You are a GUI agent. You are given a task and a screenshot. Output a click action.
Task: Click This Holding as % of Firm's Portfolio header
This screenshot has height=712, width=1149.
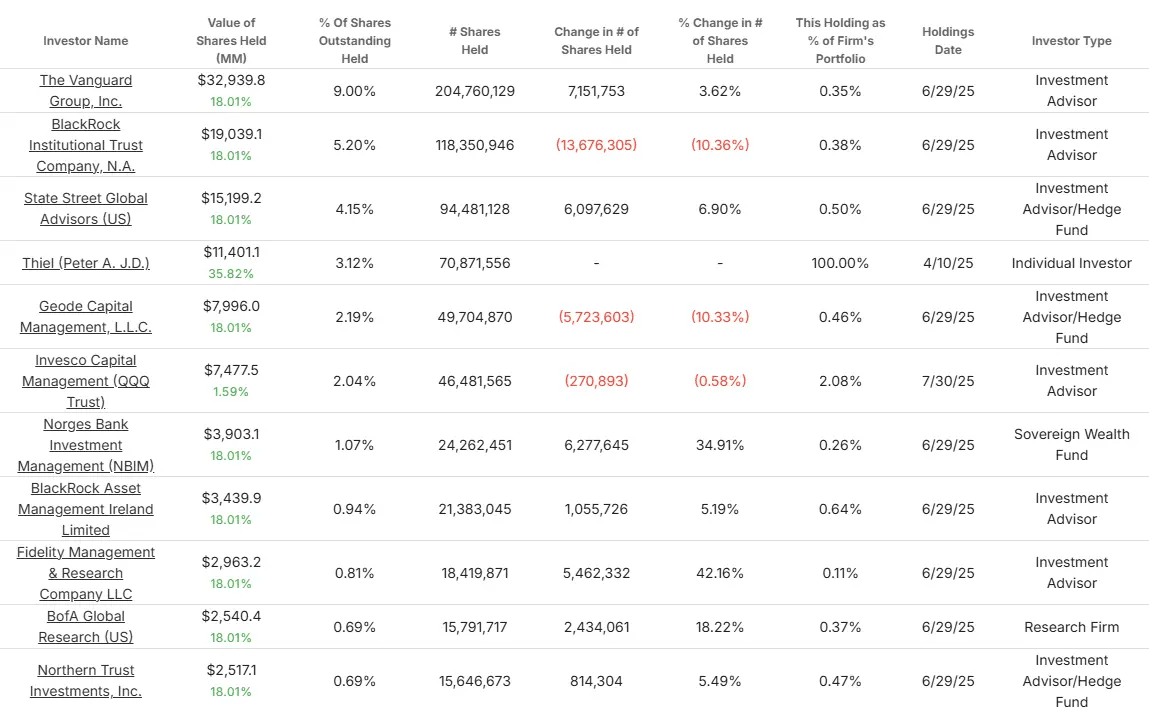[840, 41]
